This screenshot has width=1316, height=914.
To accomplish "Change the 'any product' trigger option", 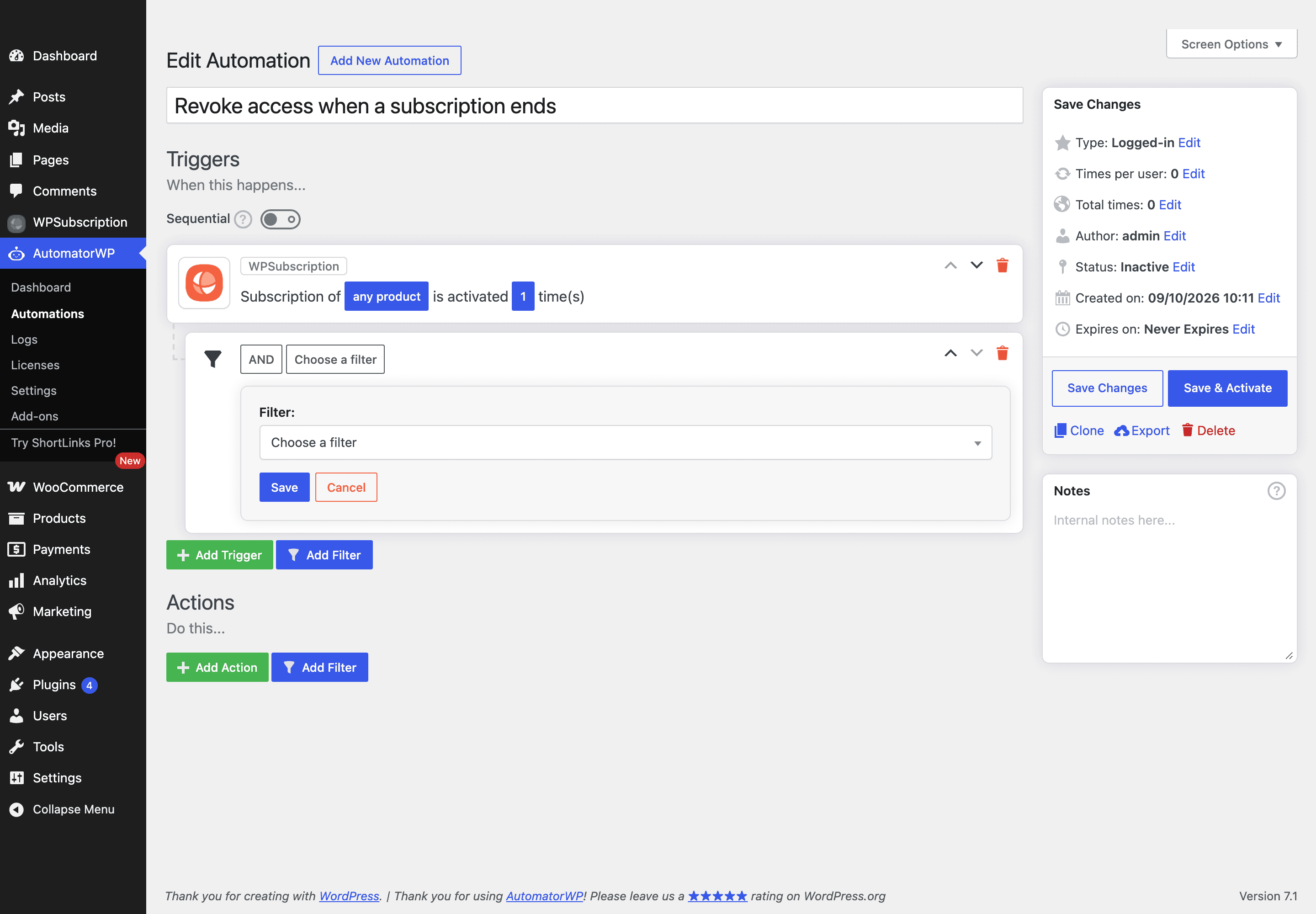I will click(386, 296).
